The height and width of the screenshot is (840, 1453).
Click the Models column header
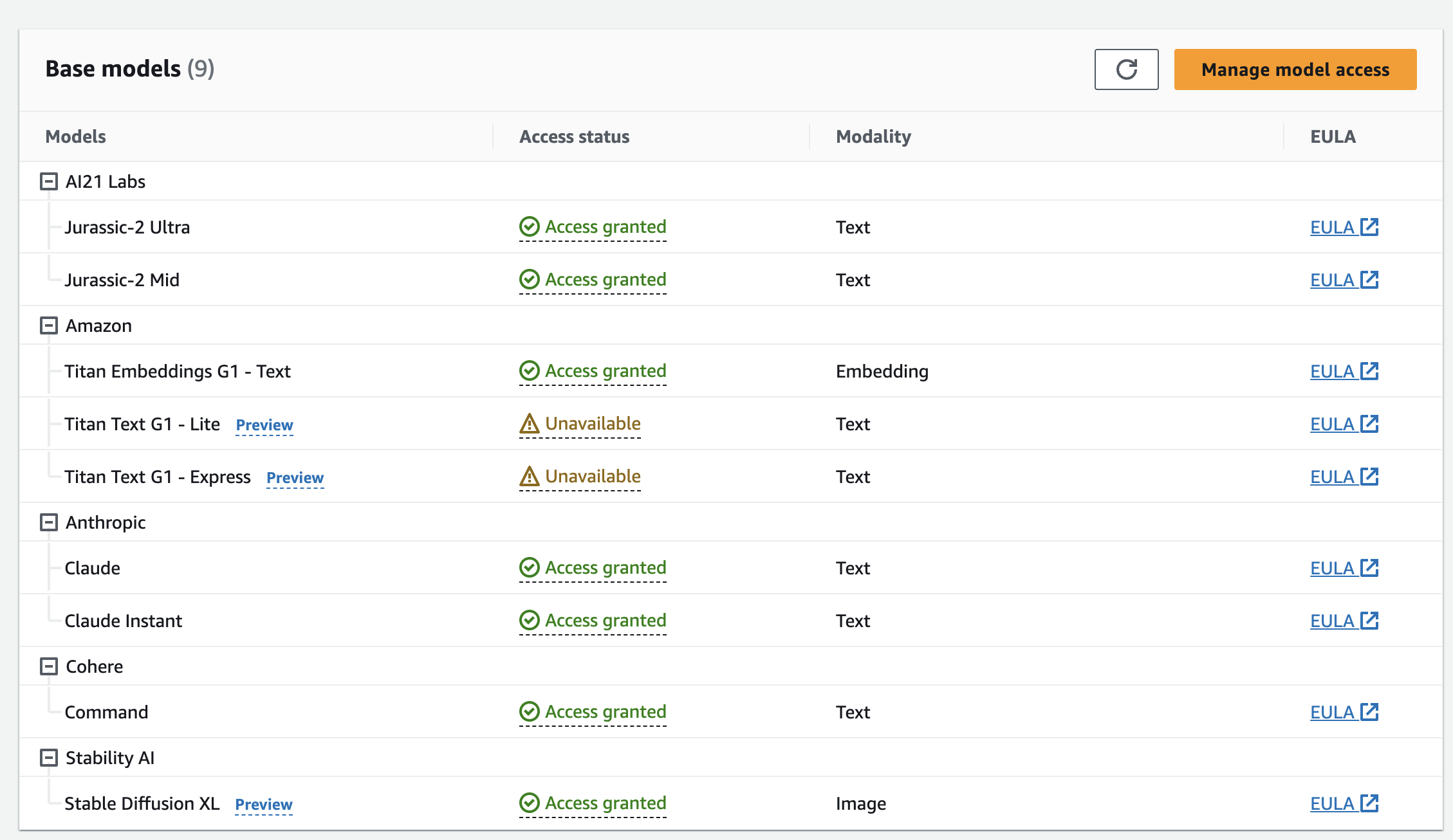pos(75,136)
